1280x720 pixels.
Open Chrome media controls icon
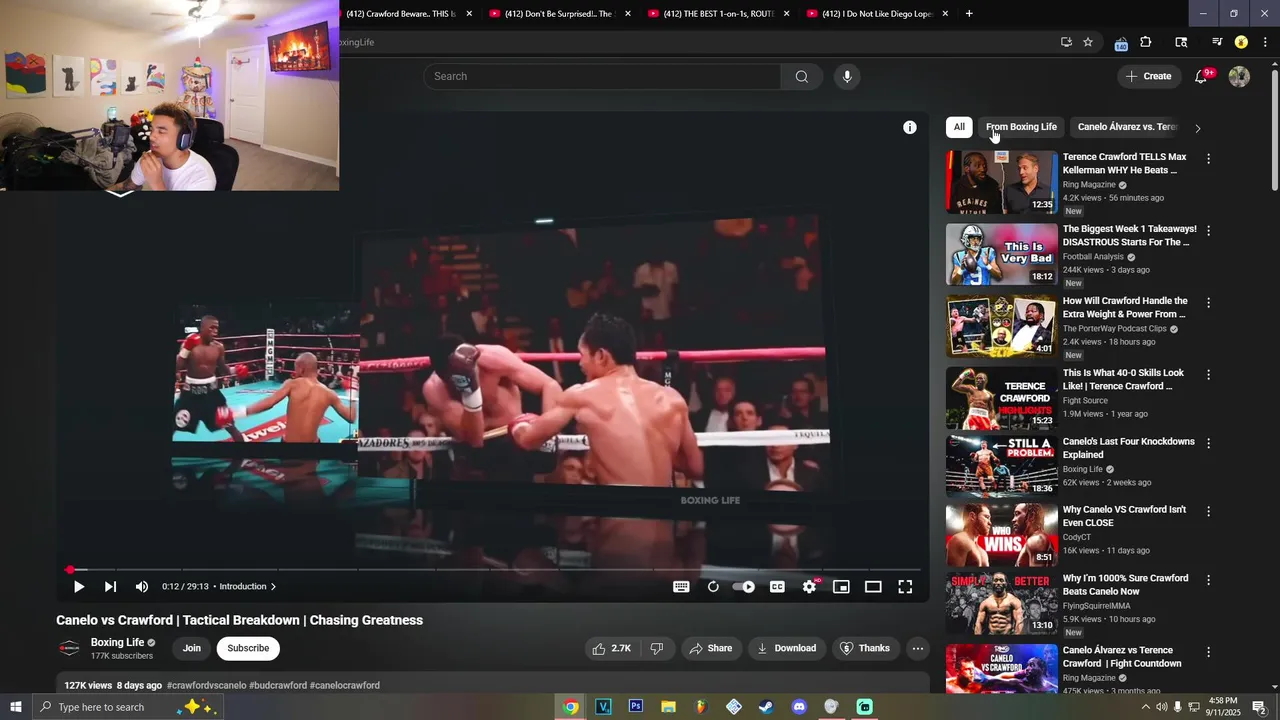[1217, 42]
